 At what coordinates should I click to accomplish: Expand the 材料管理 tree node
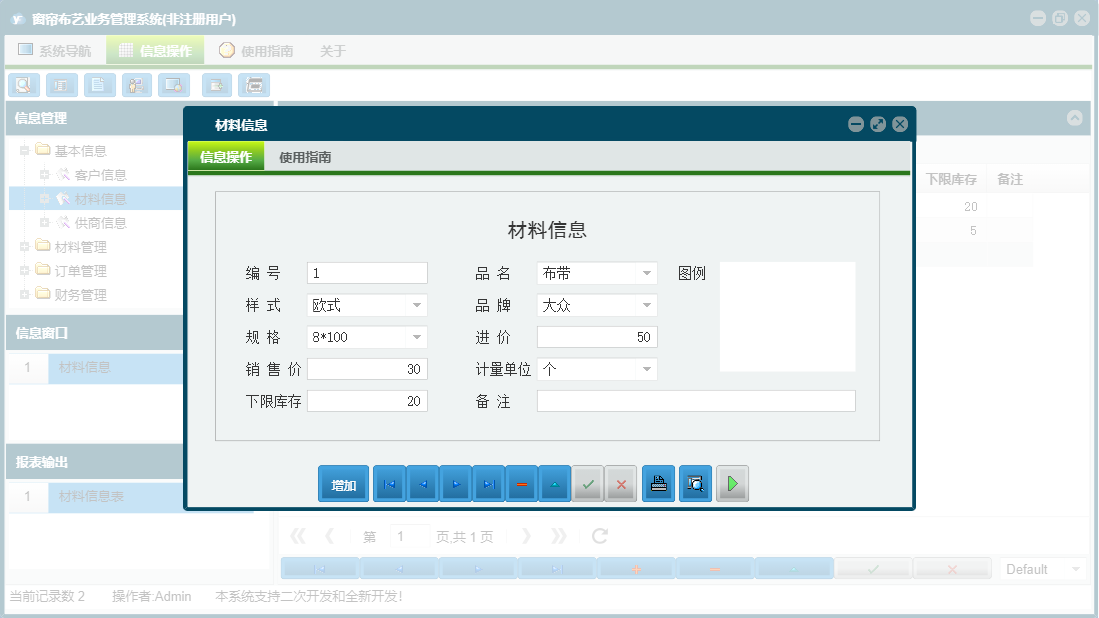click(x=25, y=246)
